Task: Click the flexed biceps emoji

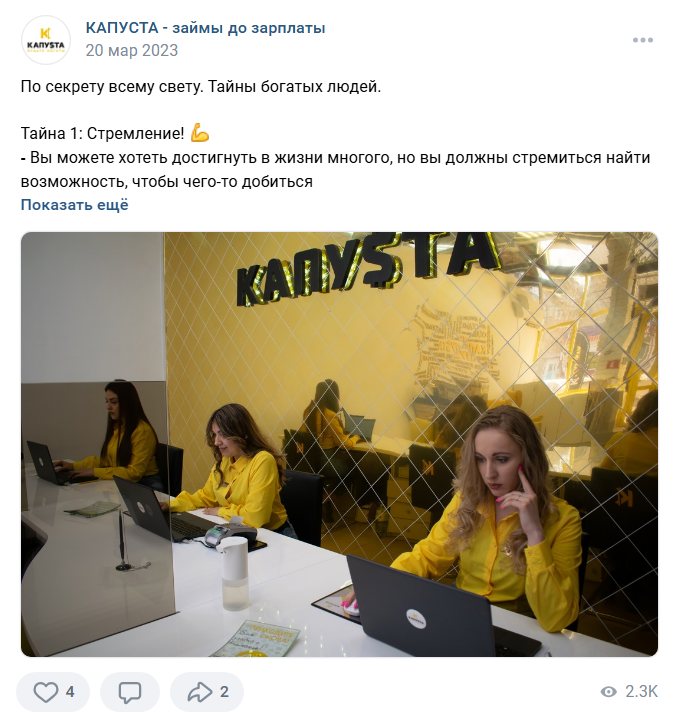Action: (x=200, y=132)
